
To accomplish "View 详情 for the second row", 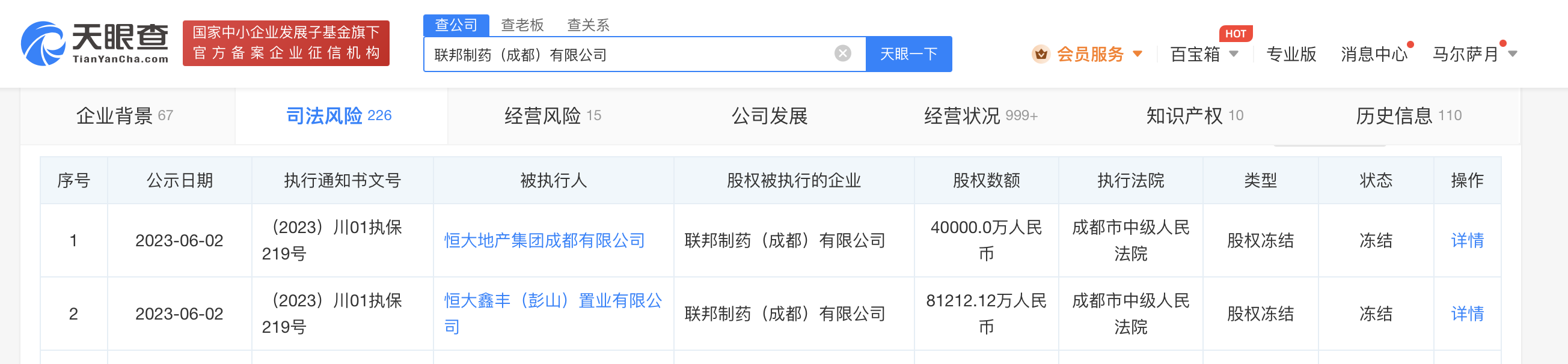I will click(1467, 314).
